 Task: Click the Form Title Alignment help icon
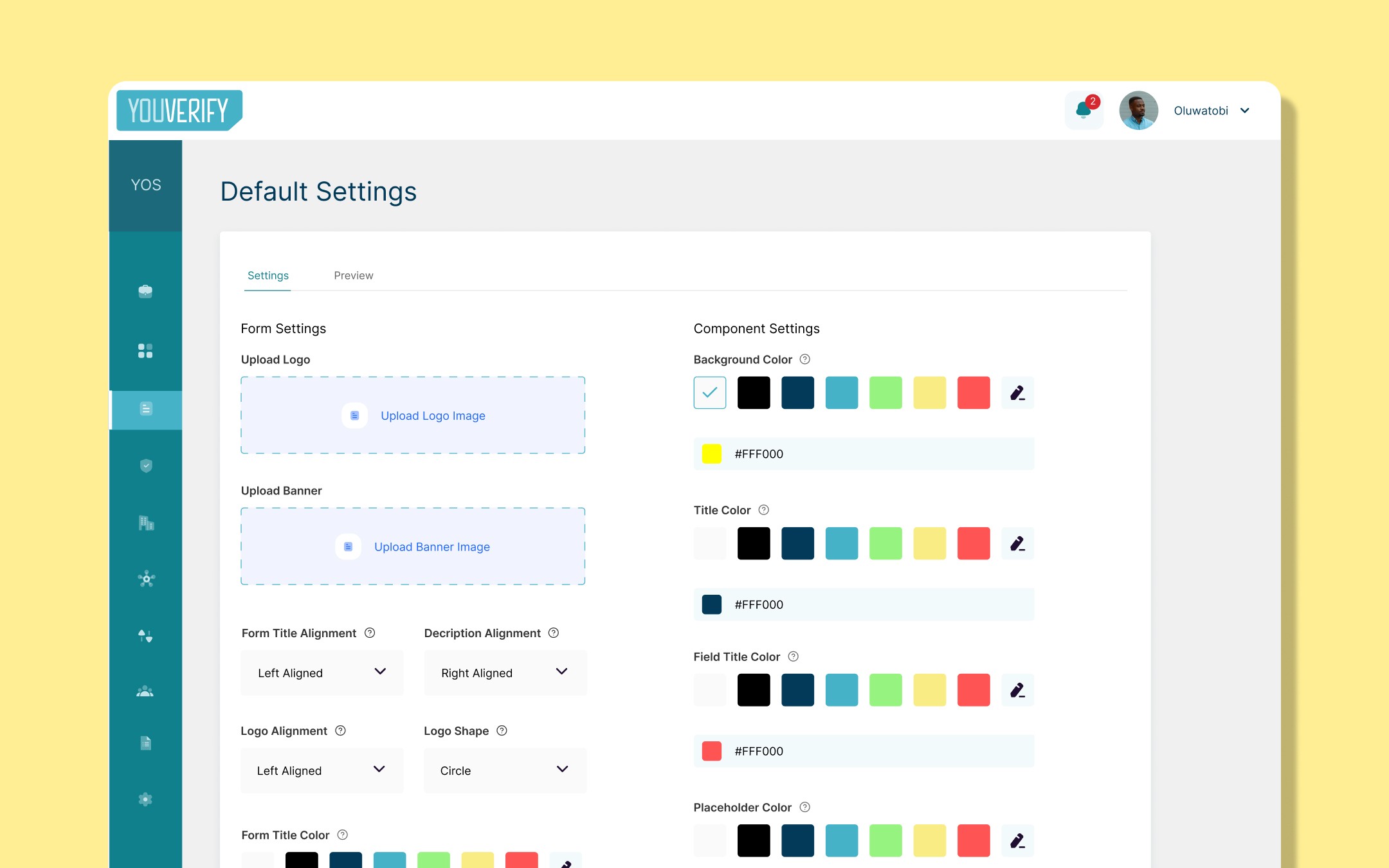pyautogui.click(x=370, y=633)
